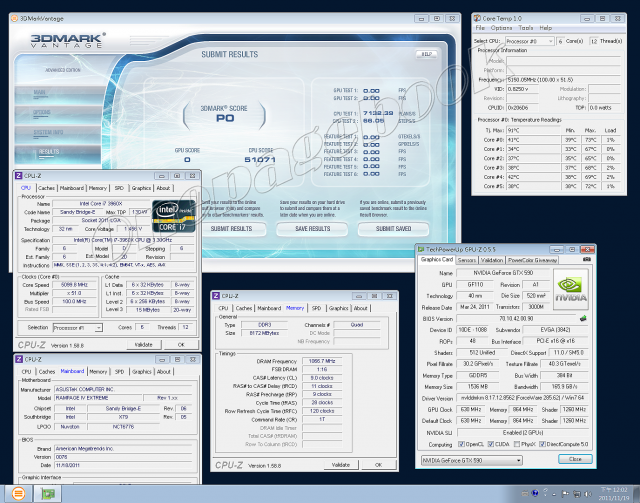The width and height of the screenshot is (640, 503).
Task: Toggle the OpenCL checkbox in GPU-Z
Action: (461, 444)
